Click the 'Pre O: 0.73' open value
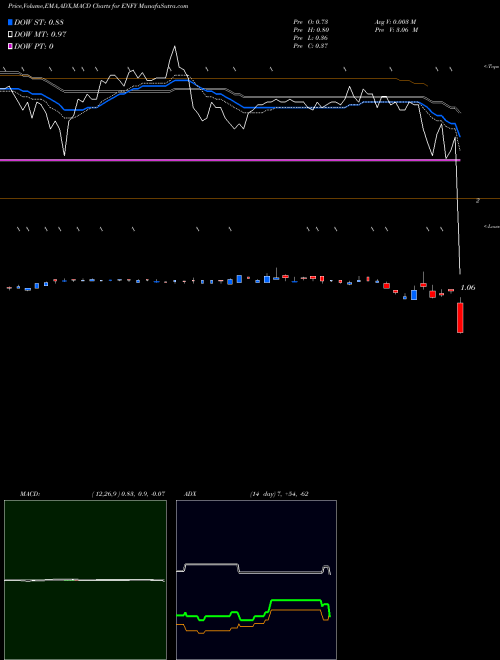500x660 pixels. (x=311, y=22)
